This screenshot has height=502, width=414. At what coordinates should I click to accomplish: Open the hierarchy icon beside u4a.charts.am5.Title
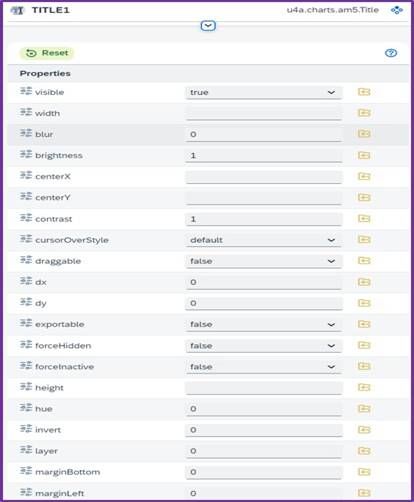397,10
